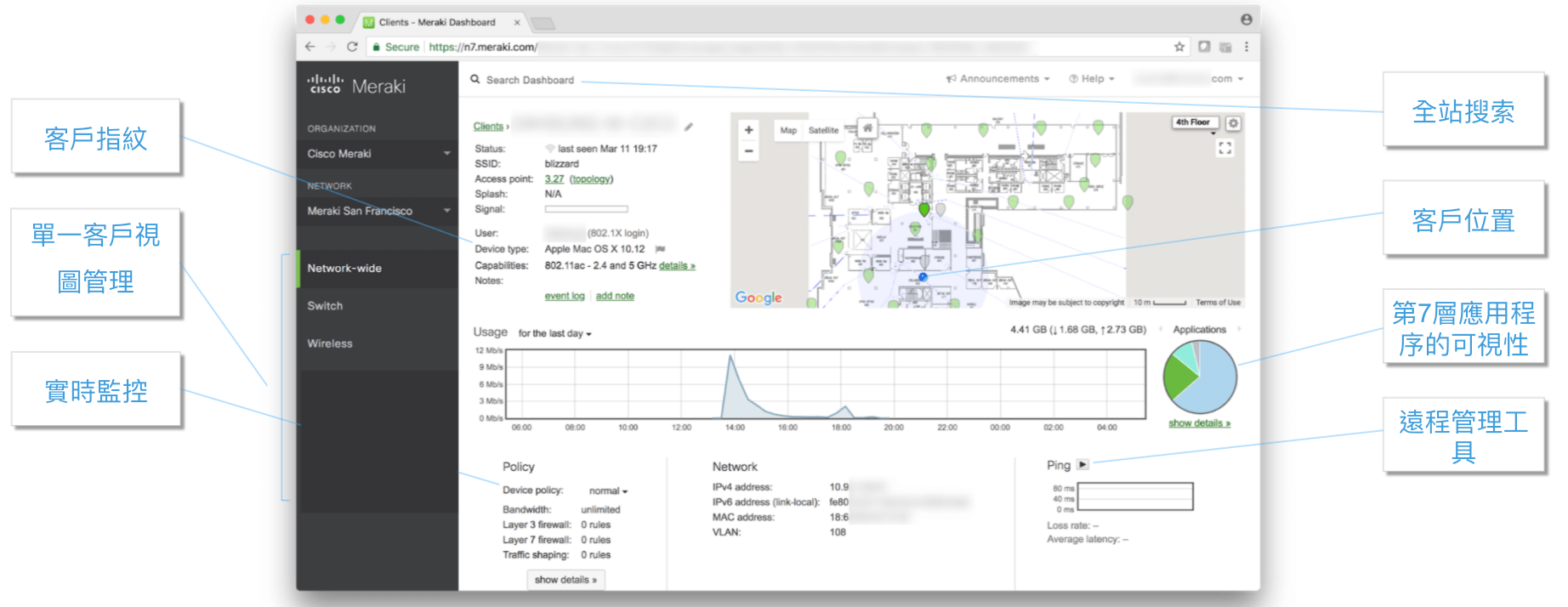Expand the map to fullscreen
The image size is (1568, 607).
click(1224, 148)
